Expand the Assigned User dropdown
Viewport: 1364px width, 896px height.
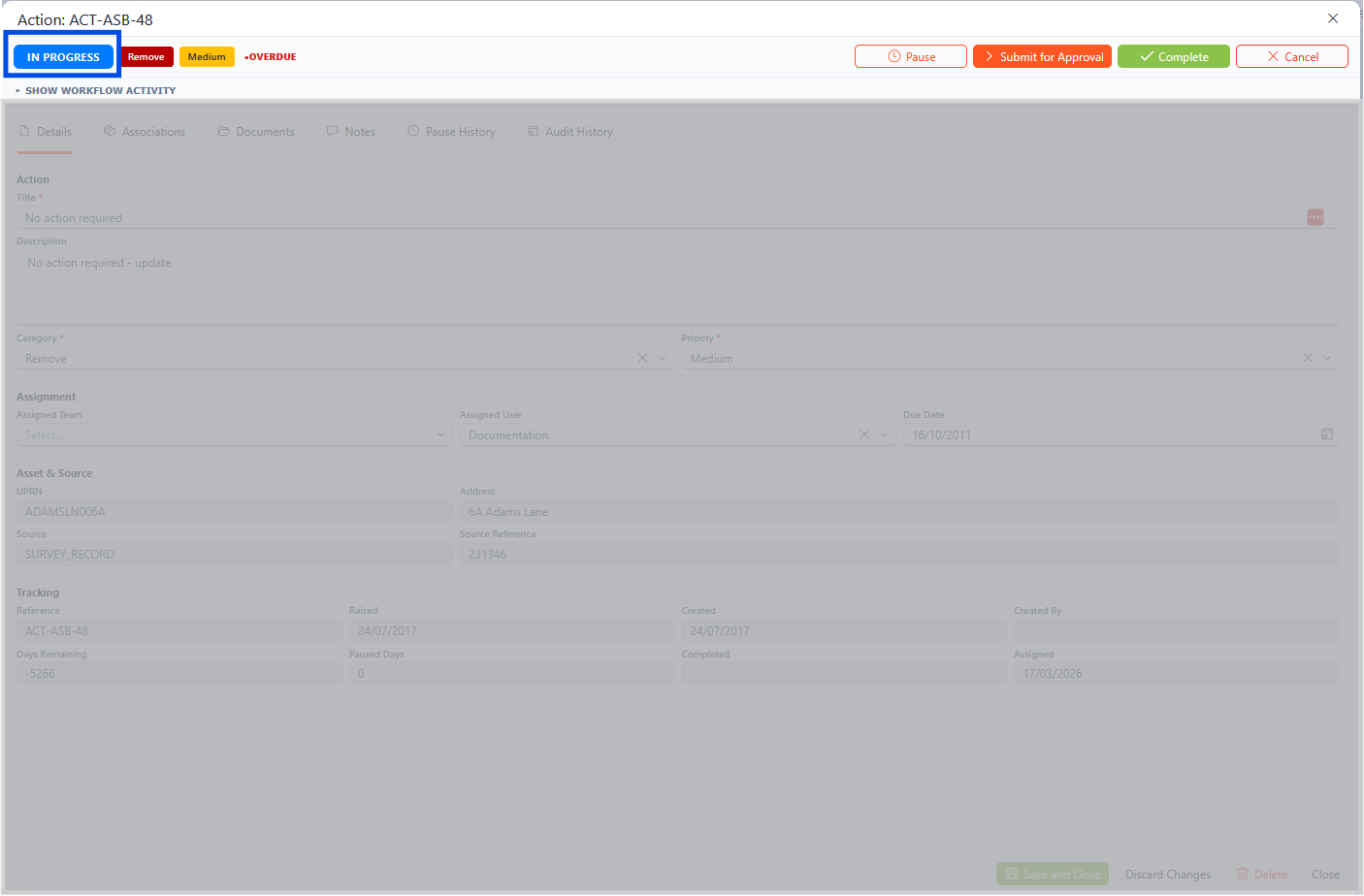coord(884,435)
